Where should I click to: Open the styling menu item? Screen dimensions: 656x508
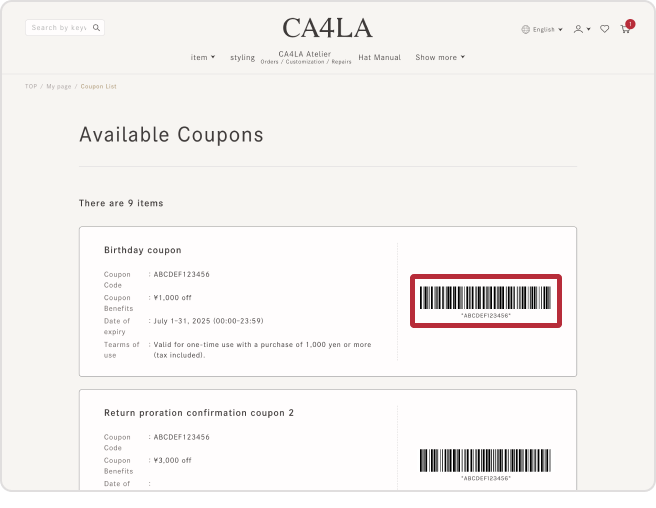[x=243, y=57]
